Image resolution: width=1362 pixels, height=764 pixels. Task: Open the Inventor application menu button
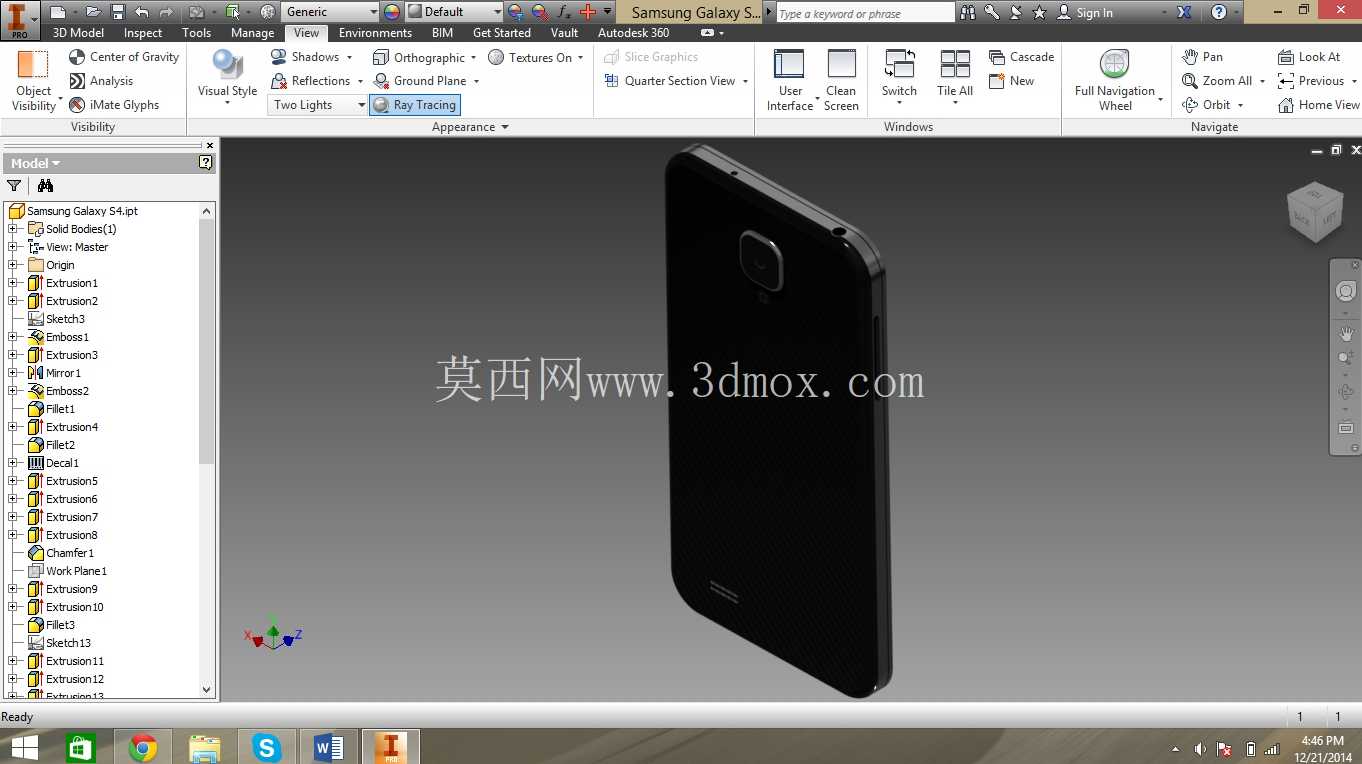pyautogui.click(x=20, y=20)
